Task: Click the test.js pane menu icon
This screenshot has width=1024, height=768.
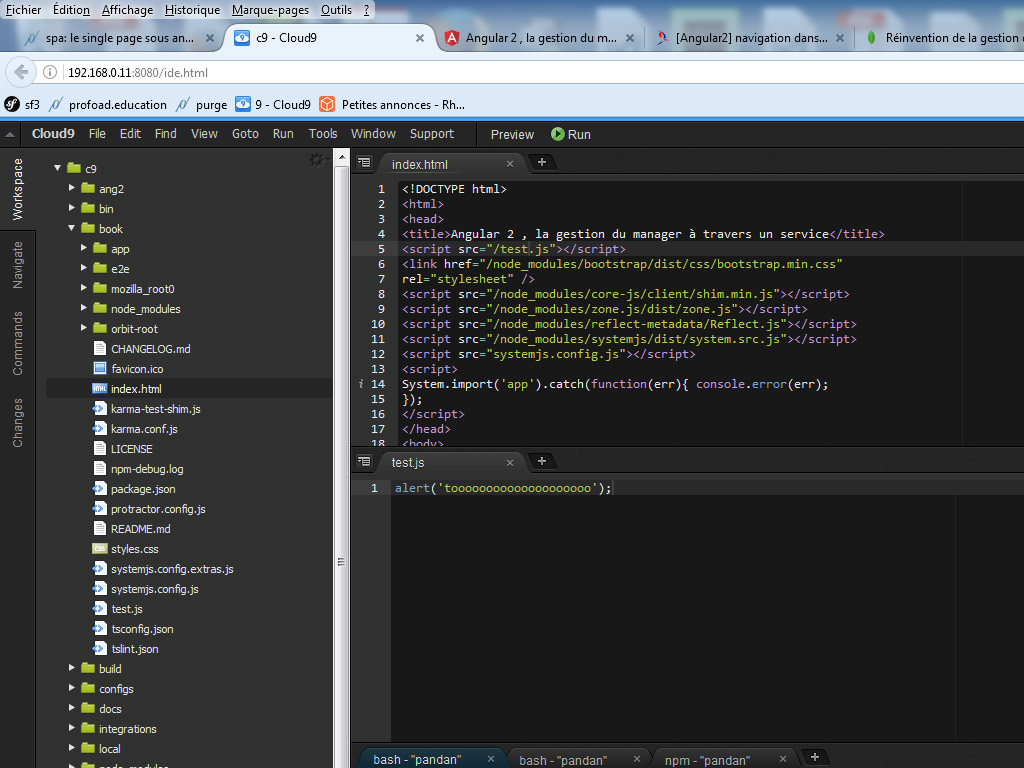Action: pos(364,462)
